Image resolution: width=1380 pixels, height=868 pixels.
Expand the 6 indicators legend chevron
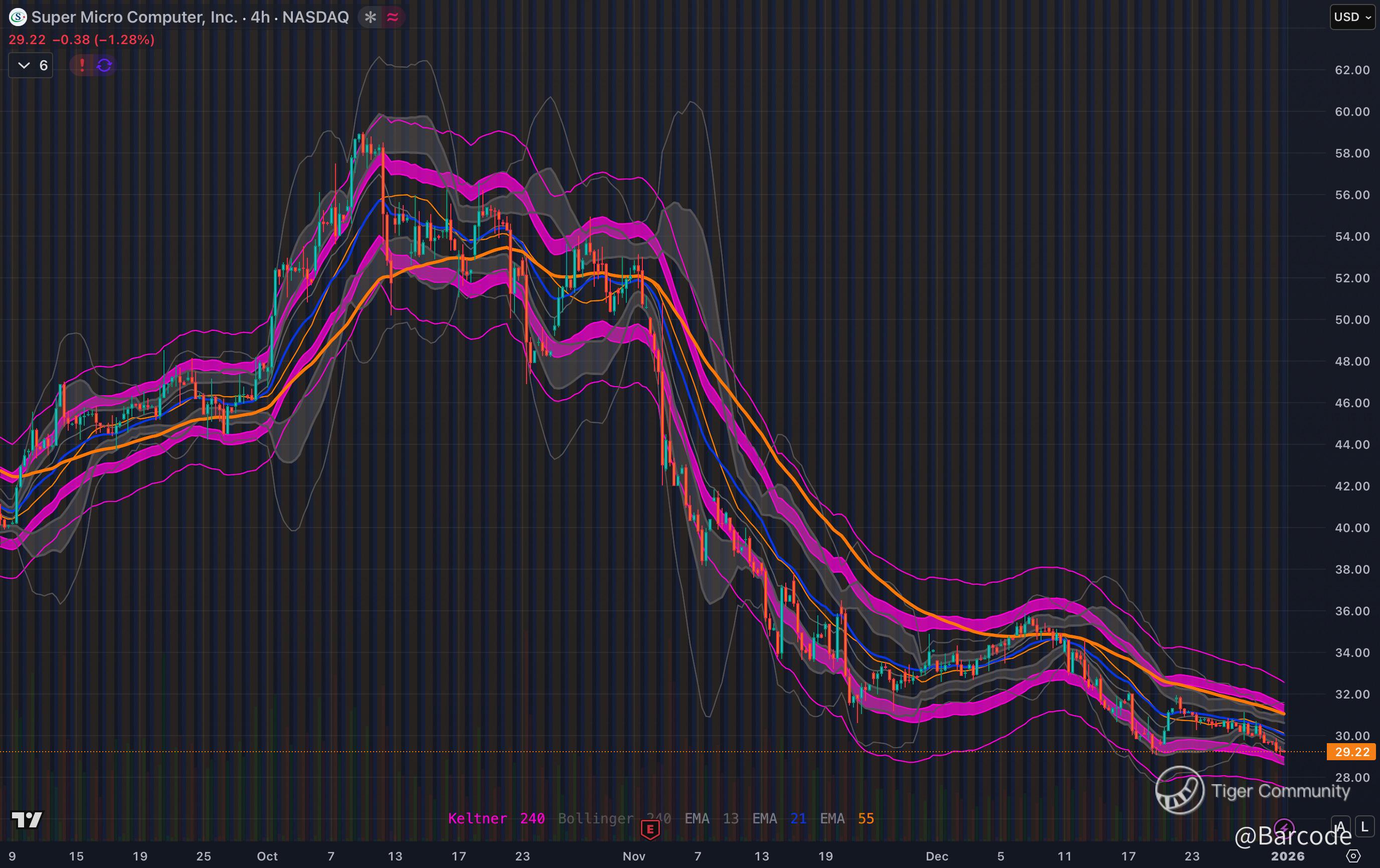click(x=24, y=65)
